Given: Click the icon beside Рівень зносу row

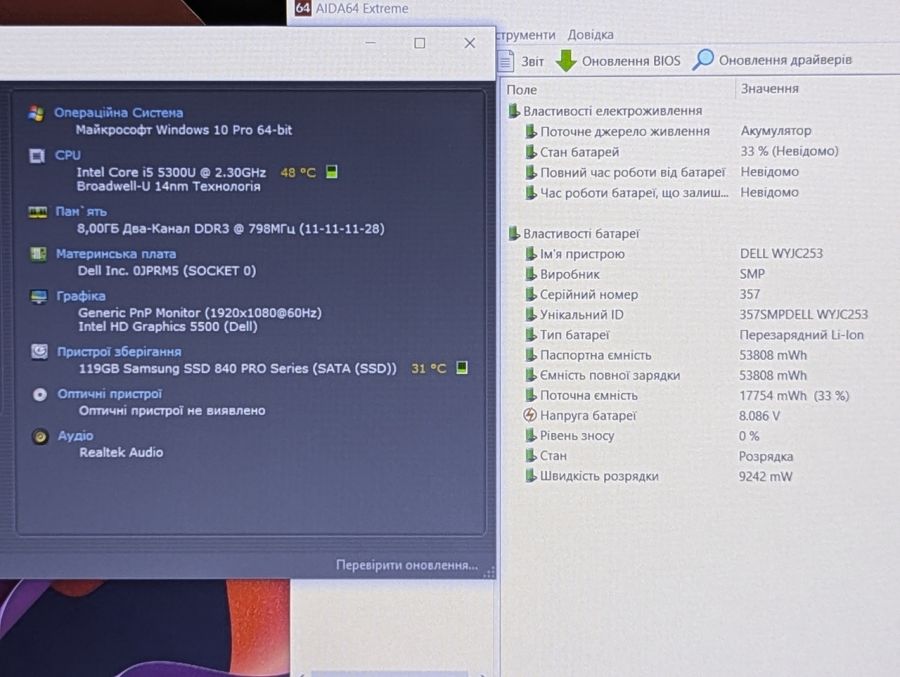Looking at the screenshot, I should click(531, 435).
